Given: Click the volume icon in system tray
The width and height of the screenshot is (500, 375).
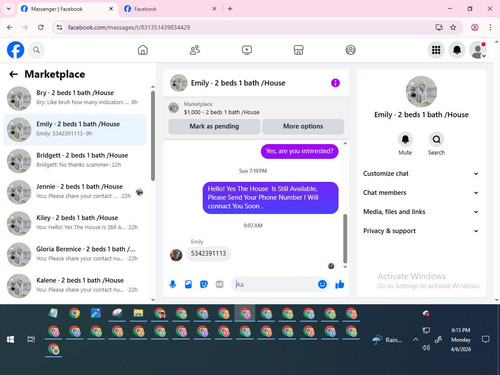Looking at the screenshot, I should [x=426, y=348].
